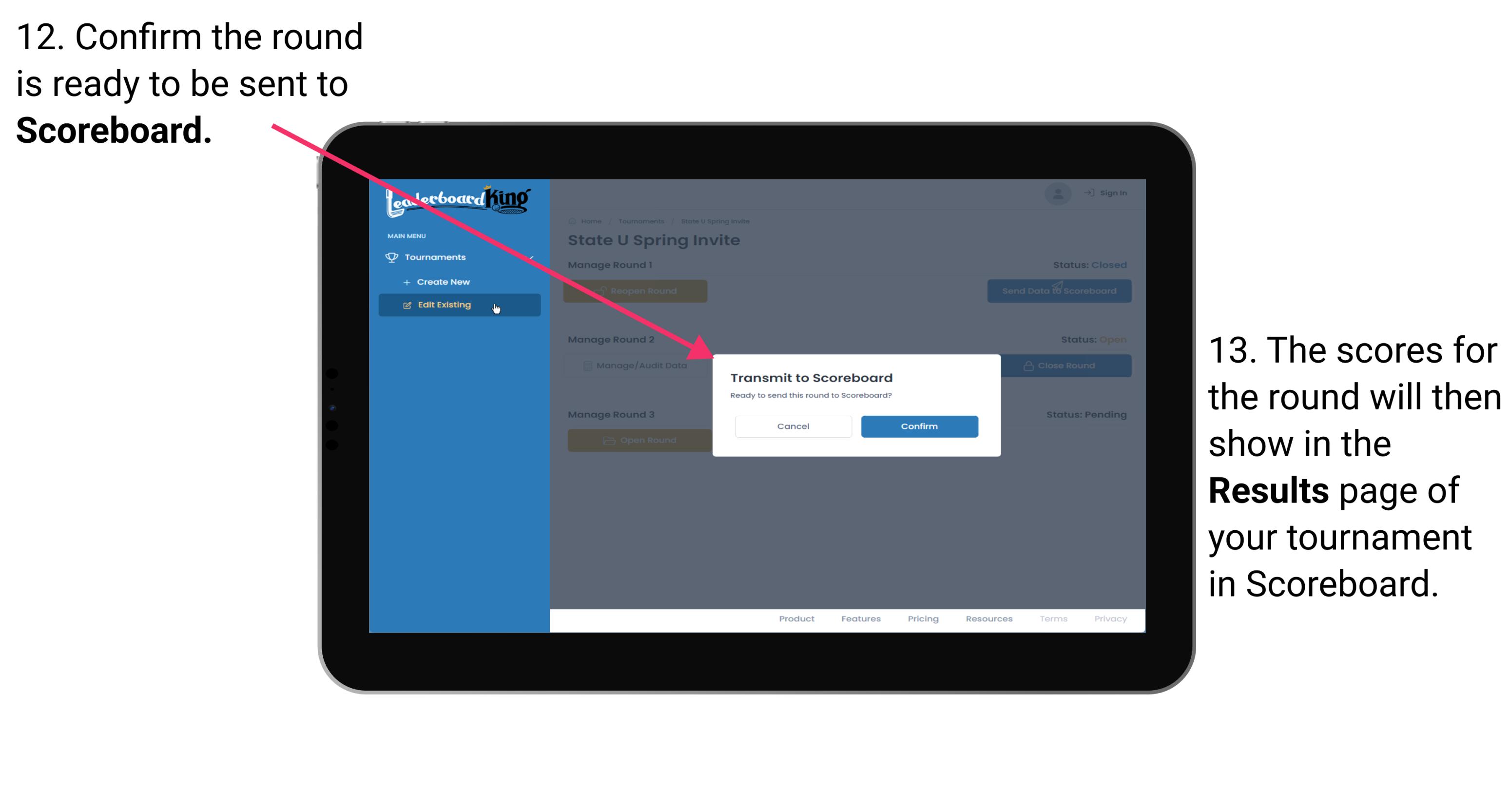Expand the Edit Existing menu item
The image size is (1509, 812).
pyautogui.click(x=457, y=304)
